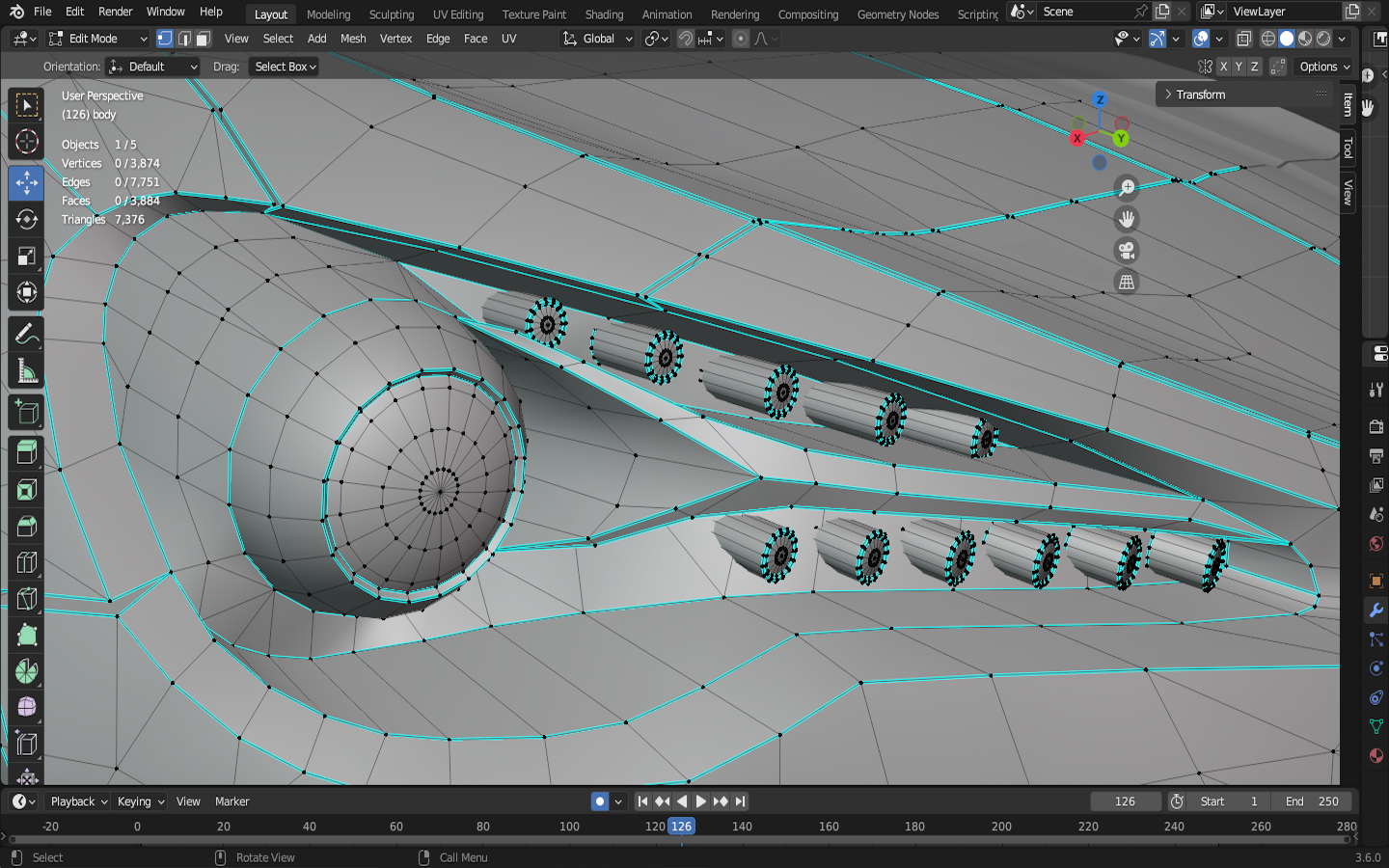The image size is (1389, 868).
Task: Select the Cursor tool
Action: (x=26, y=142)
